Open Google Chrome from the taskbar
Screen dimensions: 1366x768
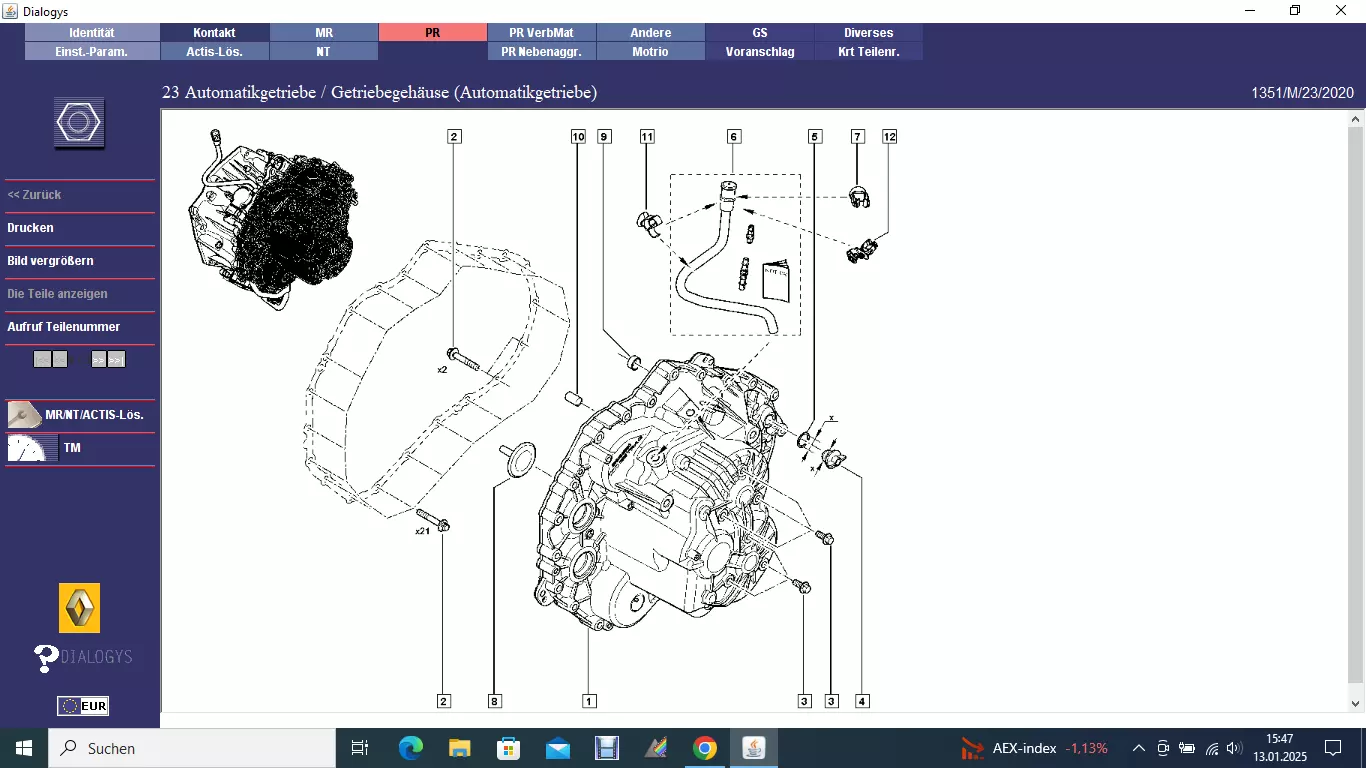click(x=705, y=747)
